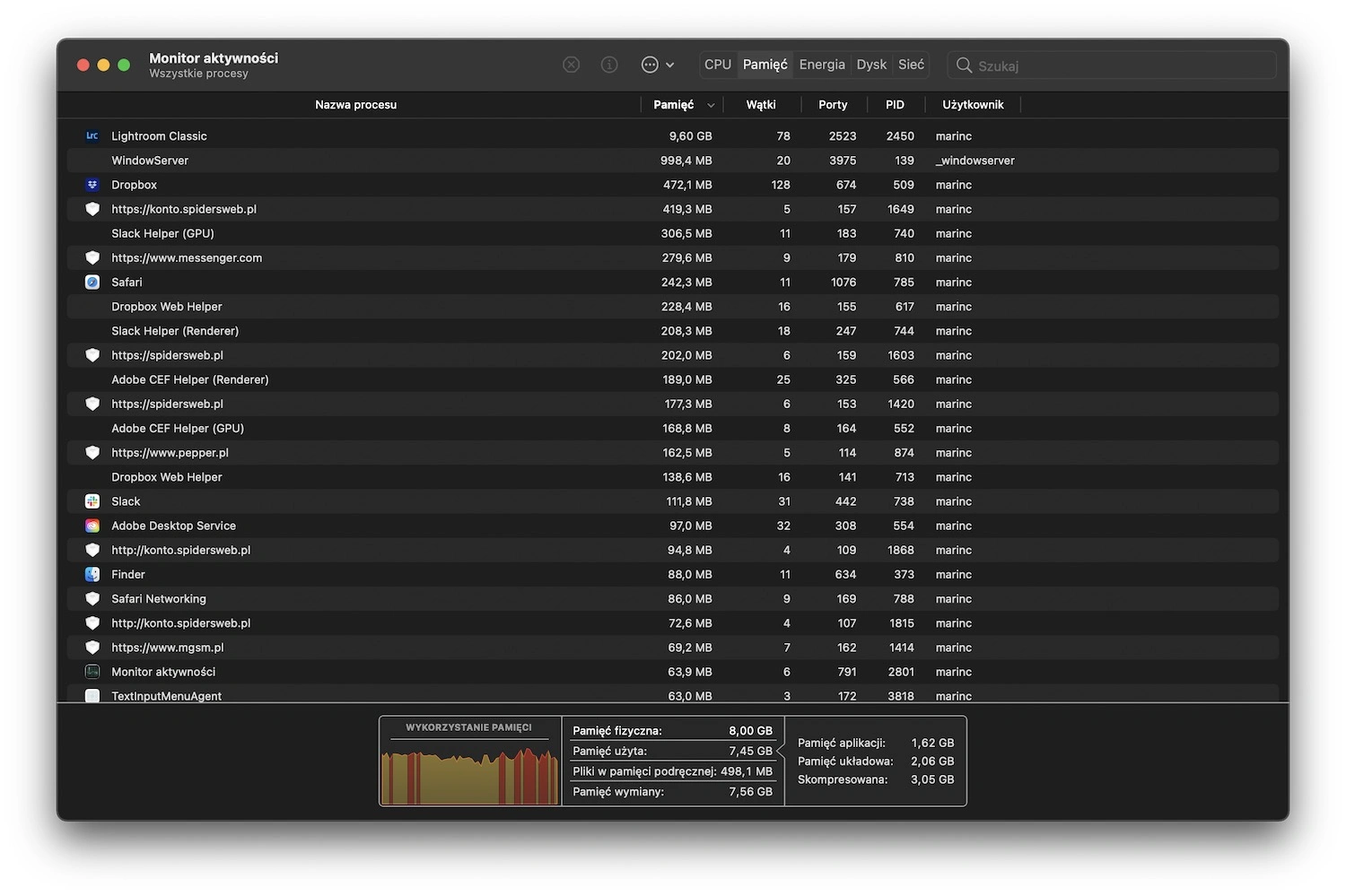Switch to the CPU tab

coord(718,65)
